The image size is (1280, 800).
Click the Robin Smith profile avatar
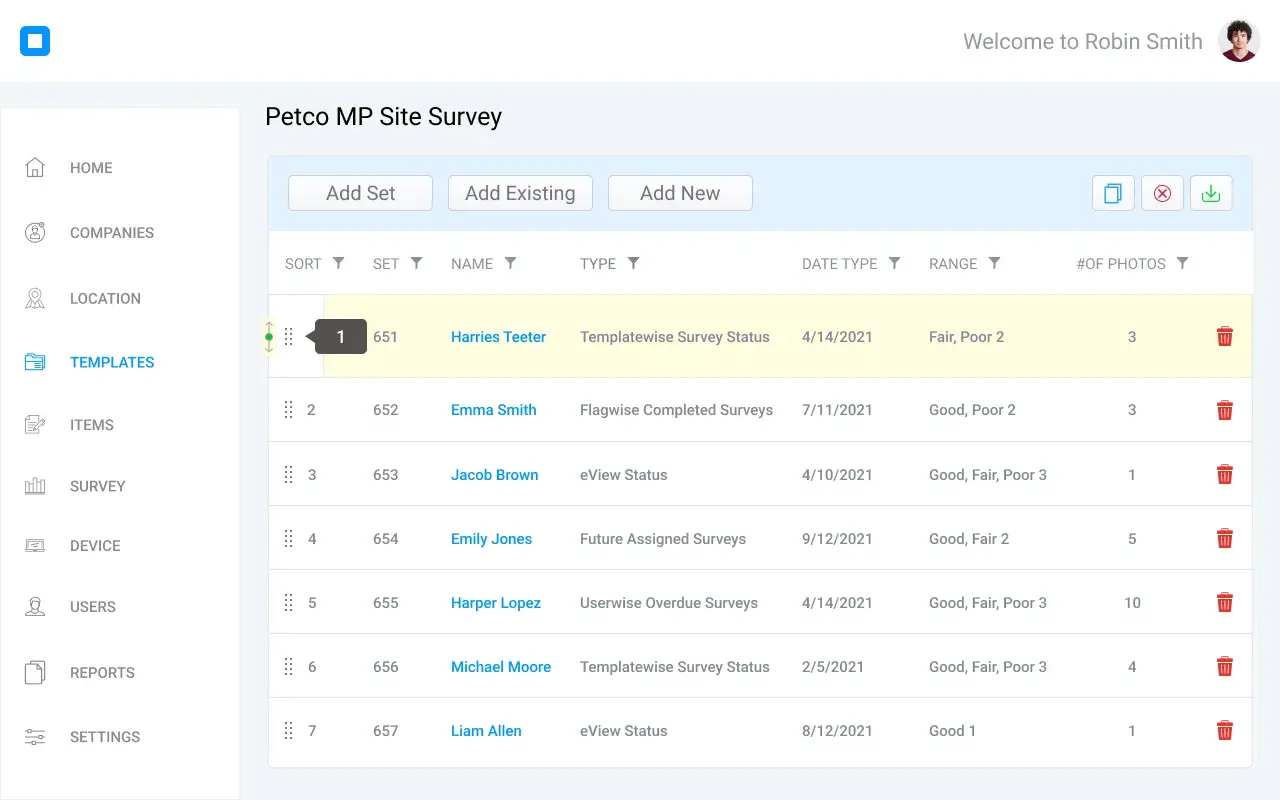point(1239,41)
